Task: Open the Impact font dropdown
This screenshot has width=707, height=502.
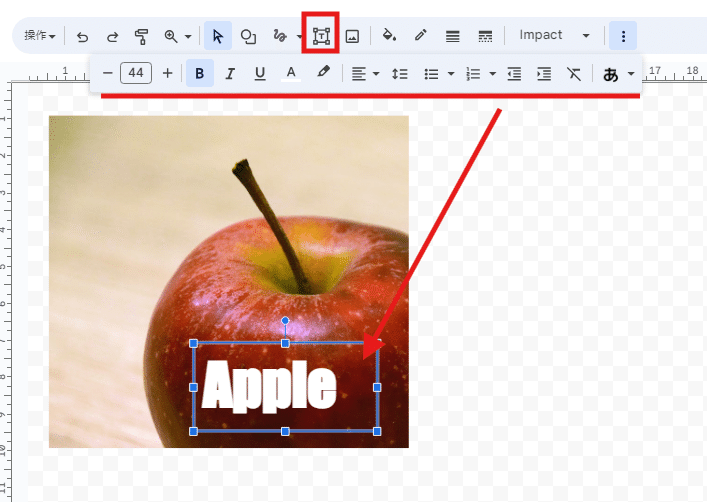Action: (x=554, y=35)
